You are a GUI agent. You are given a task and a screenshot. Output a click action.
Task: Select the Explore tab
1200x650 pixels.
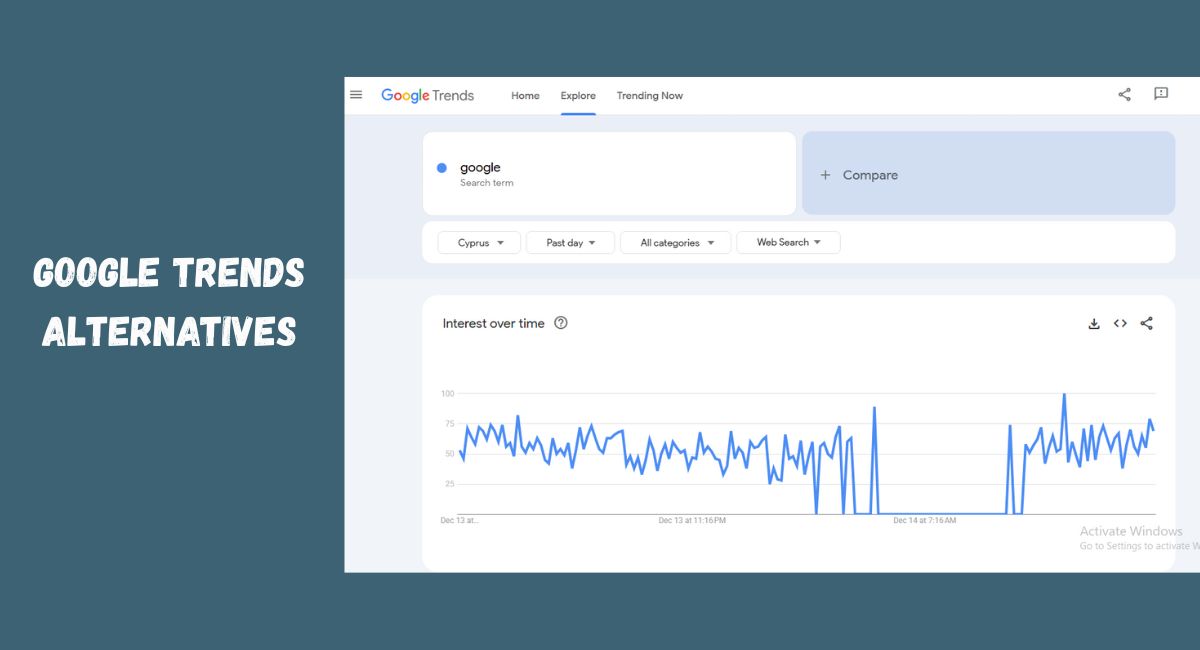click(578, 95)
